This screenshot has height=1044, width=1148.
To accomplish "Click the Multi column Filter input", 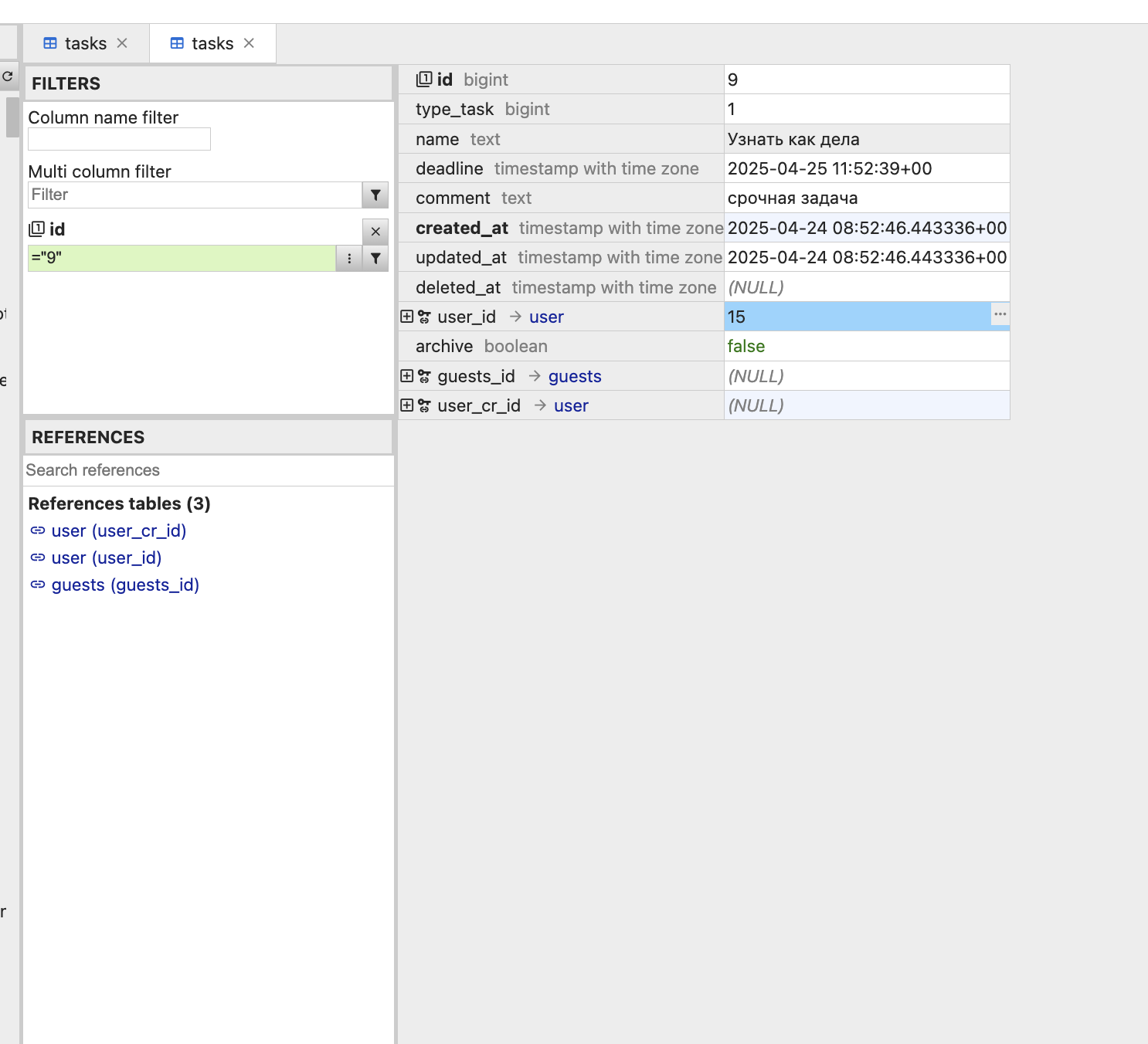I will click(195, 195).
